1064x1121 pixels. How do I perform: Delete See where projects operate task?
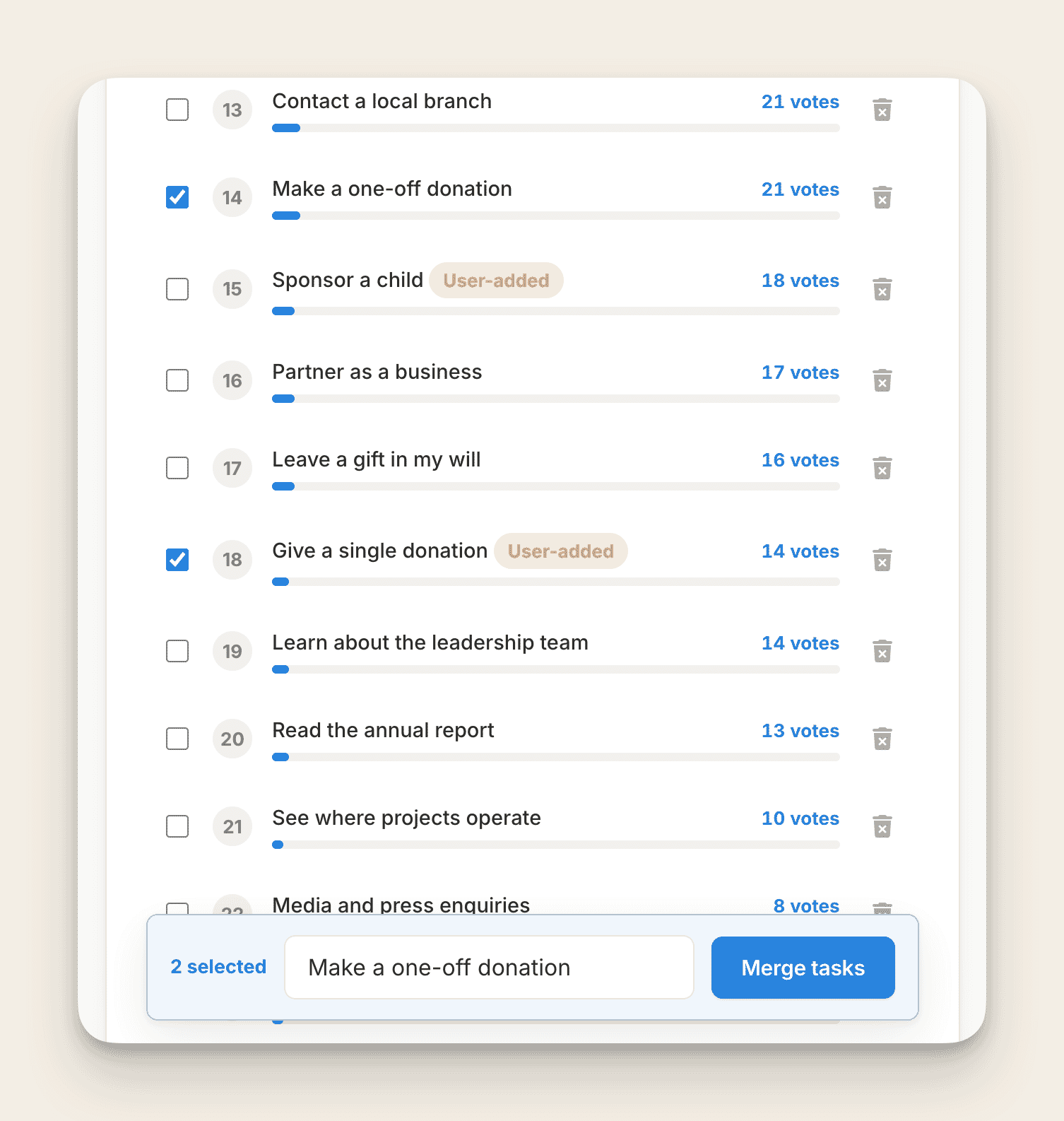882,826
